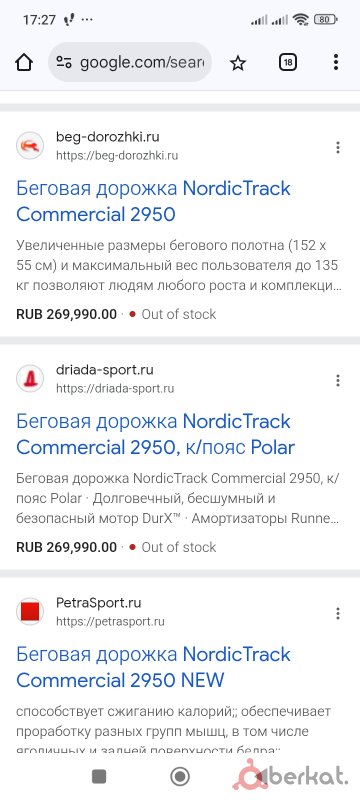The image size is (360, 800).
Task: Tap the beg-dorozhki.ru site favicon
Action: (30, 146)
